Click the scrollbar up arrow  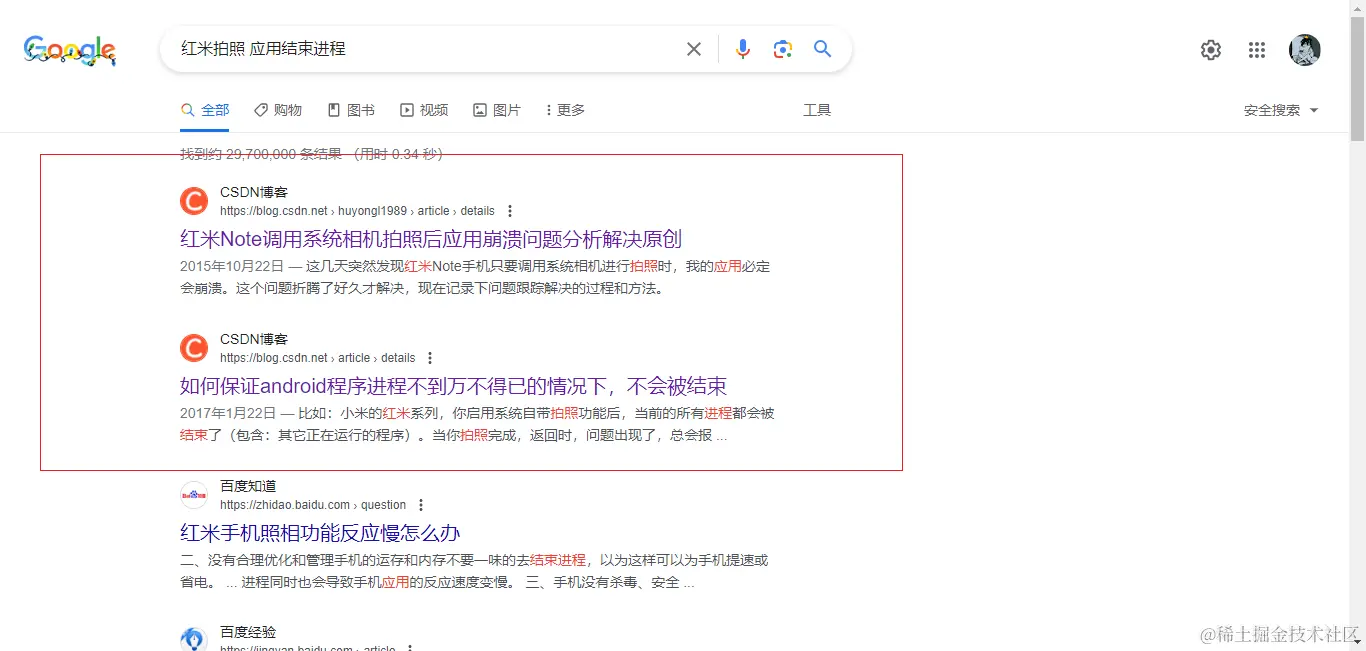tap(1357, 8)
